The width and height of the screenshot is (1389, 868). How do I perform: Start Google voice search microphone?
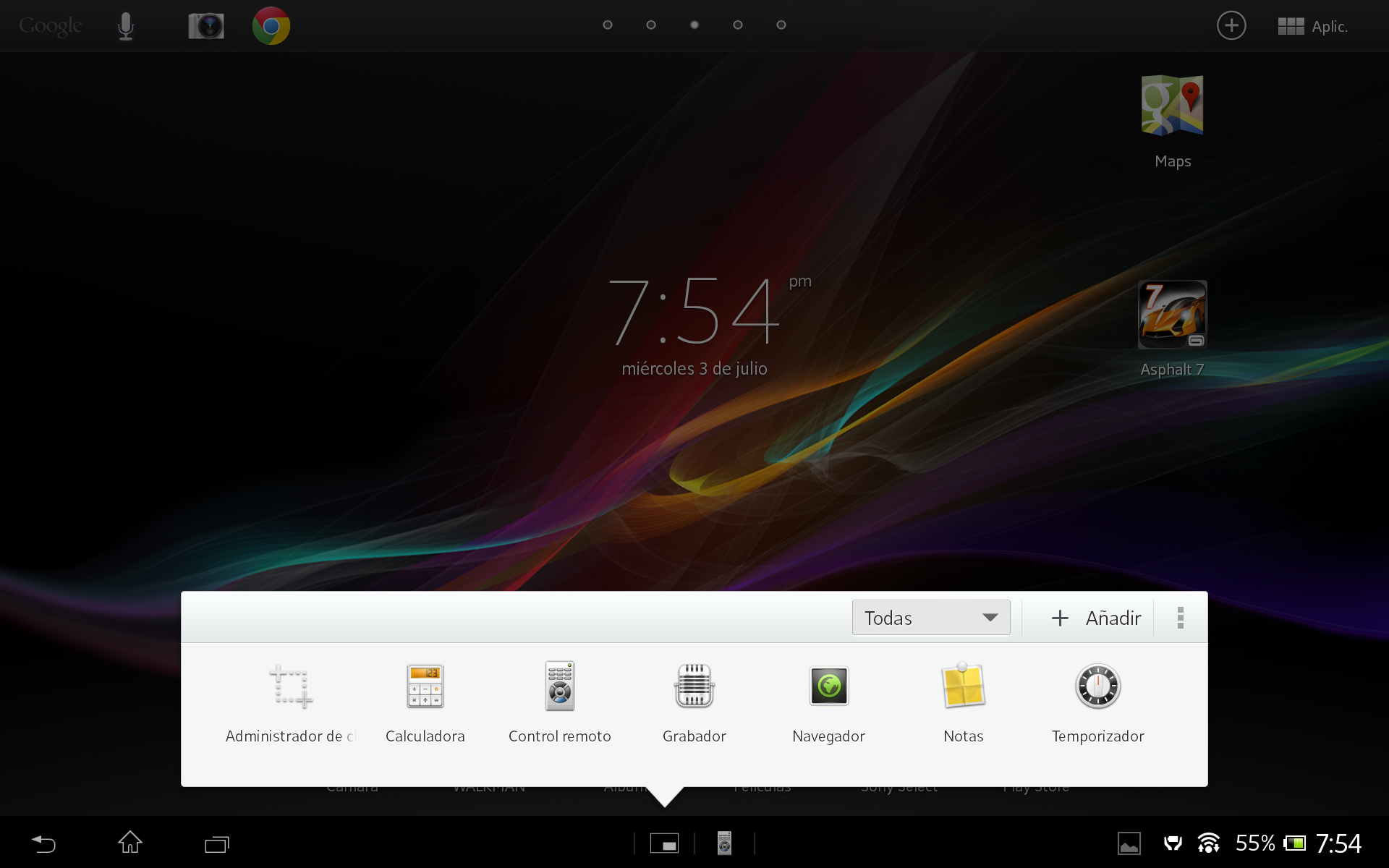[x=126, y=26]
